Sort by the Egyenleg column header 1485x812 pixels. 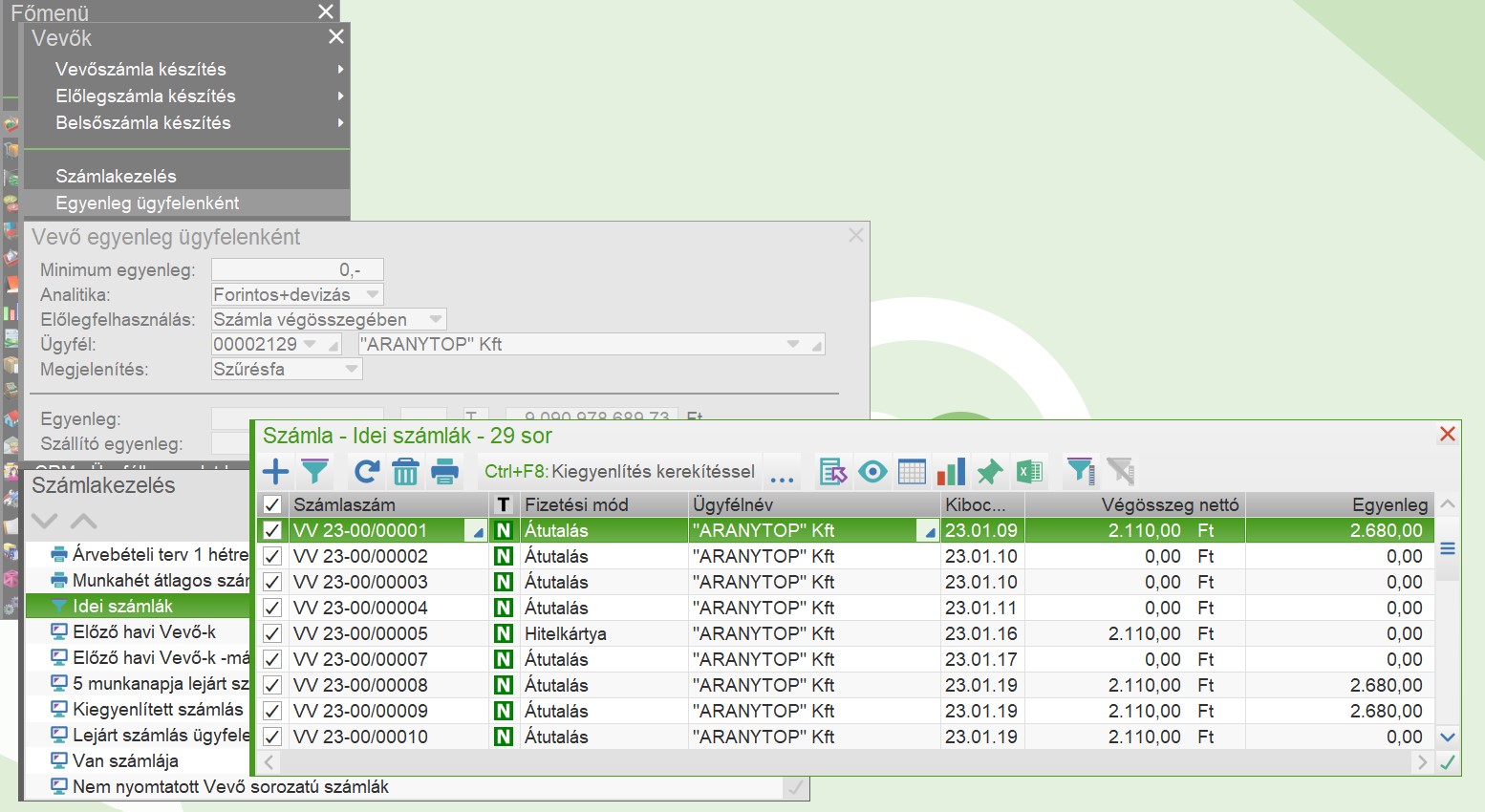(1340, 504)
